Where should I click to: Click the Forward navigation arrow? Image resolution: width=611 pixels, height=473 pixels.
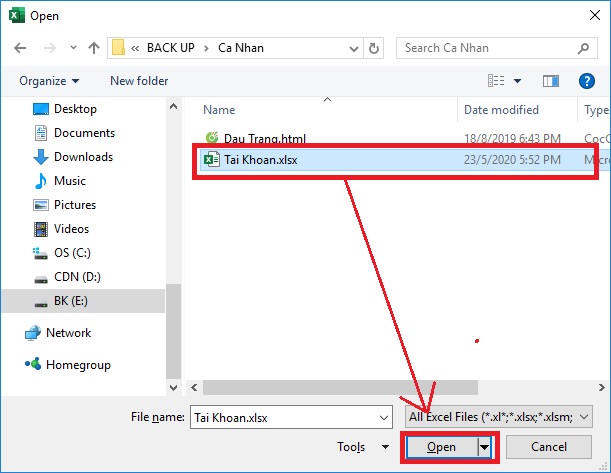[49, 48]
